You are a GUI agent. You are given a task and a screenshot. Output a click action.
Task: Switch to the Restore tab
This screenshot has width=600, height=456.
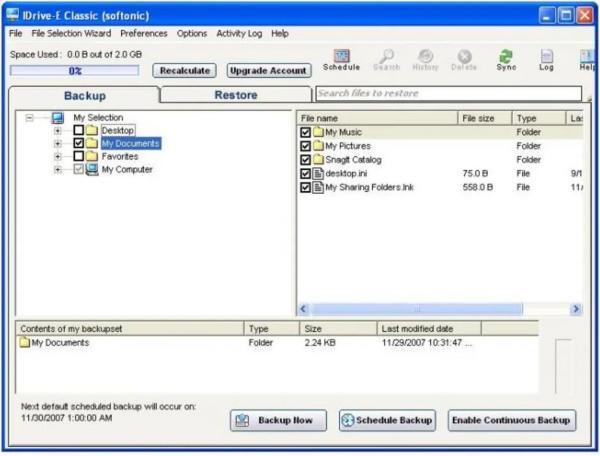pyautogui.click(x=236, y=95)
